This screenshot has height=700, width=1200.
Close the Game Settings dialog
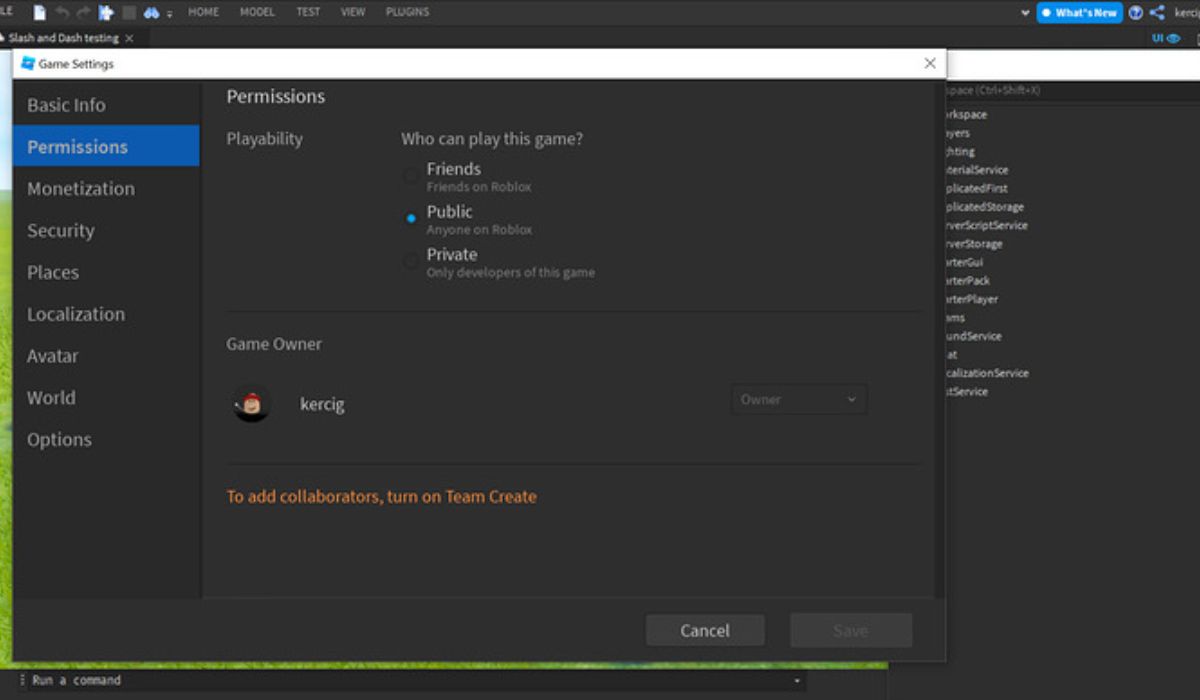point(930,63)
